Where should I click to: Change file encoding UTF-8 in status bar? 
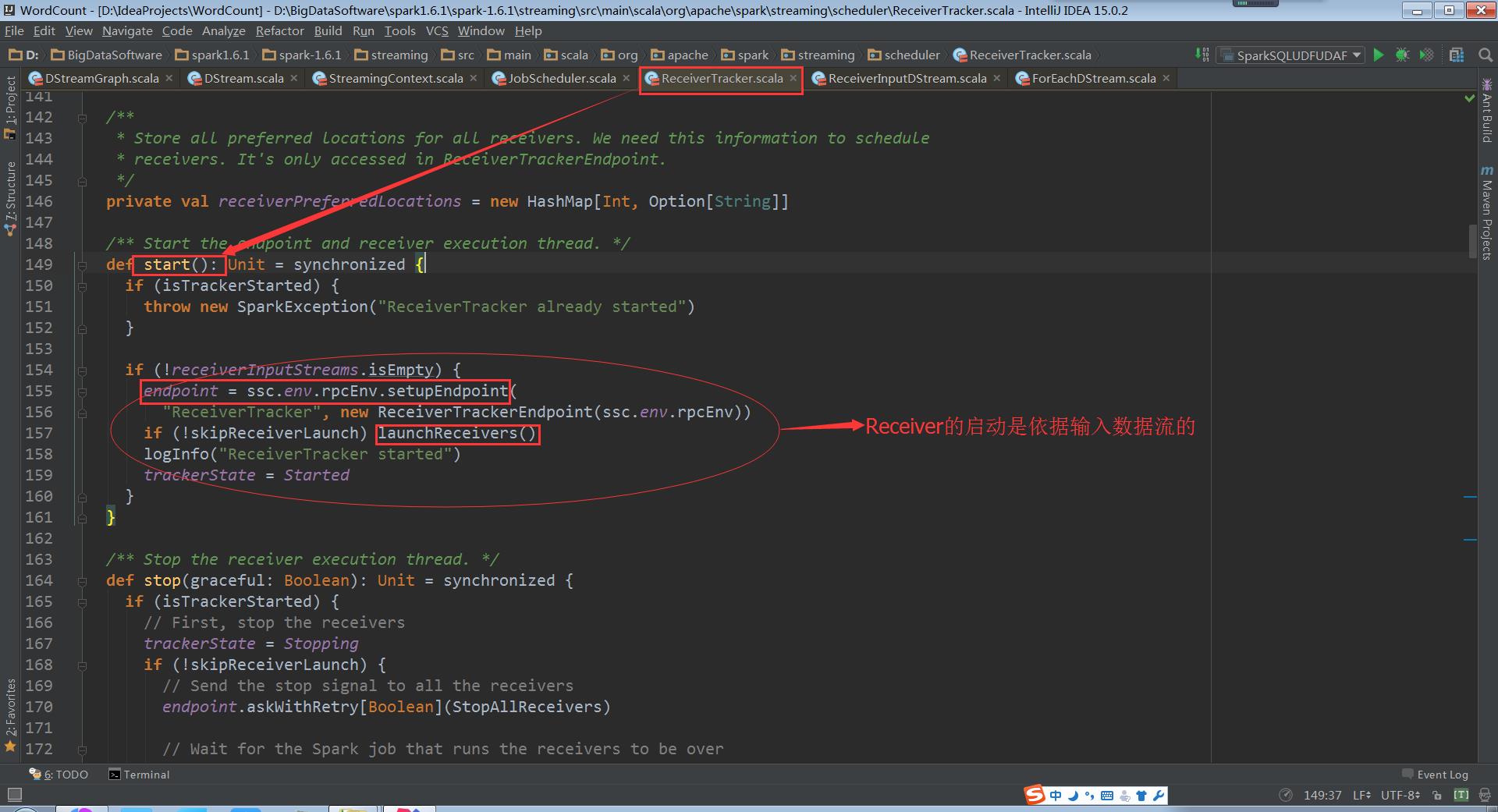tap(1400, 795)
